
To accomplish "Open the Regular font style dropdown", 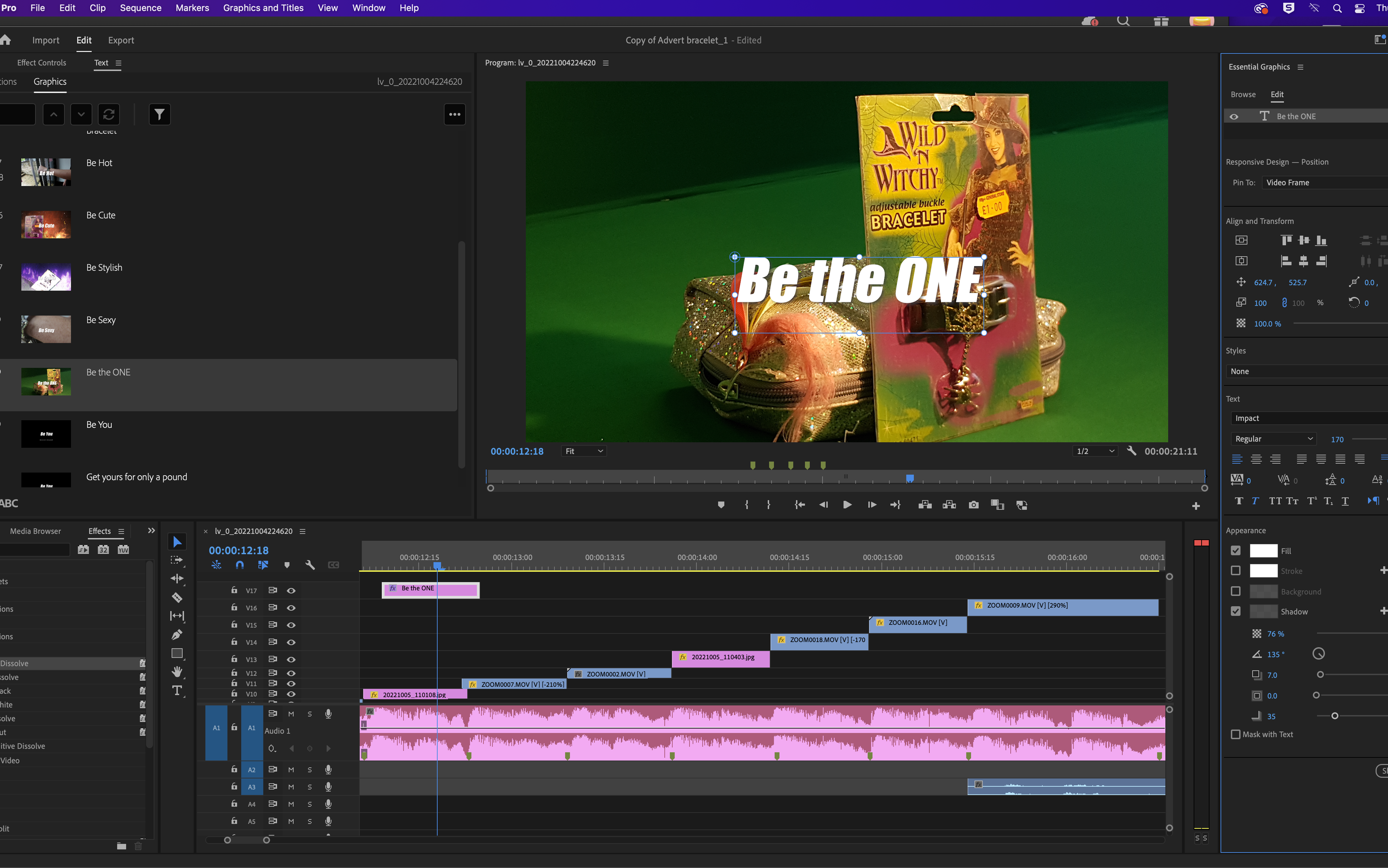I will tap(1274, 438).
